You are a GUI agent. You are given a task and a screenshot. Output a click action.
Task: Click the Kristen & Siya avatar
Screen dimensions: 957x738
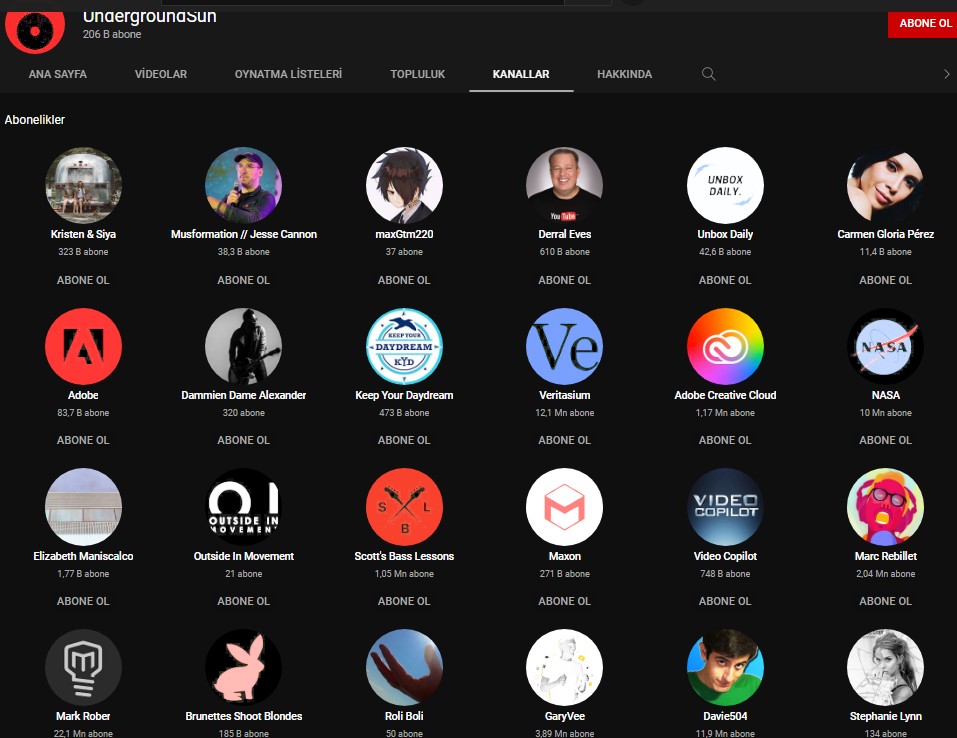pos(84,185)
